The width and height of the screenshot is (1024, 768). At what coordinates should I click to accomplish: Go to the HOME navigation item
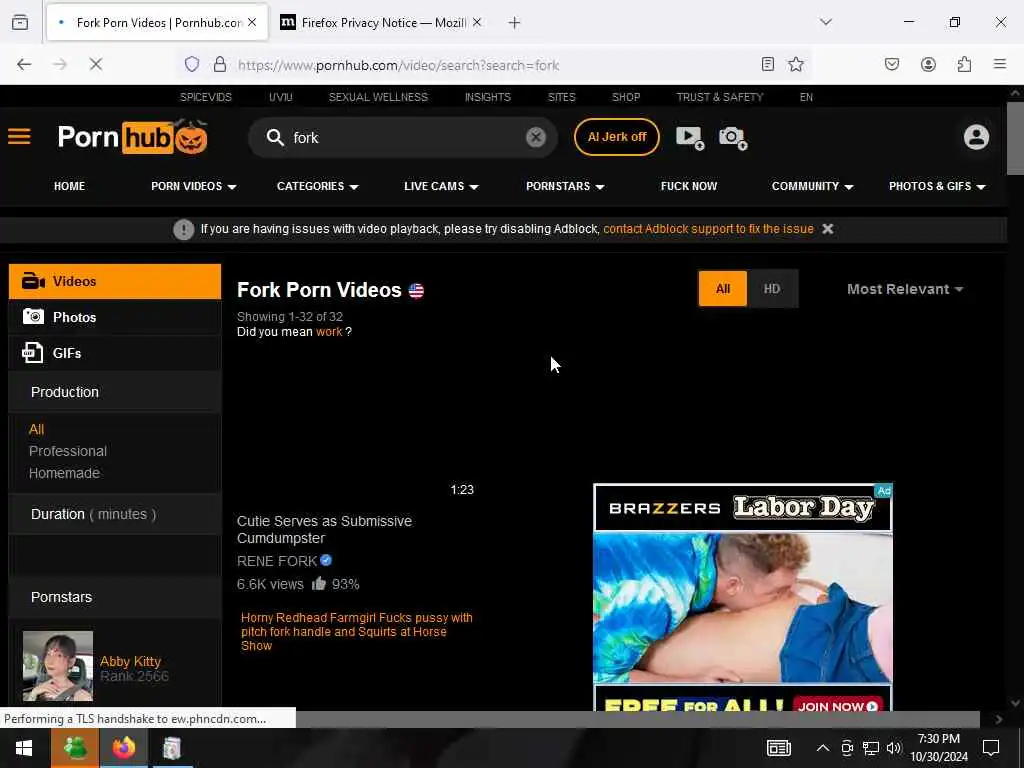click(x=69, y=186)
